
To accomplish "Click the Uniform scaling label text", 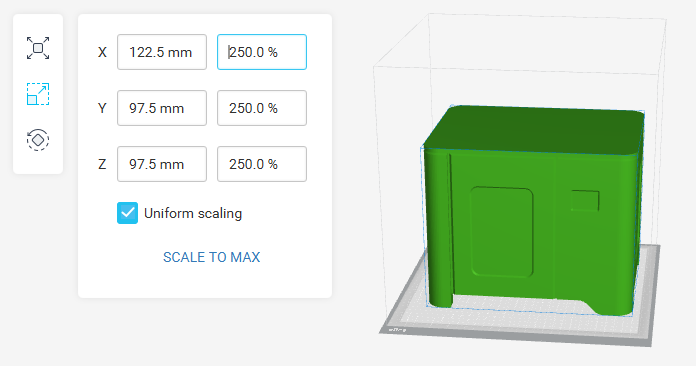I will point(193,213).
